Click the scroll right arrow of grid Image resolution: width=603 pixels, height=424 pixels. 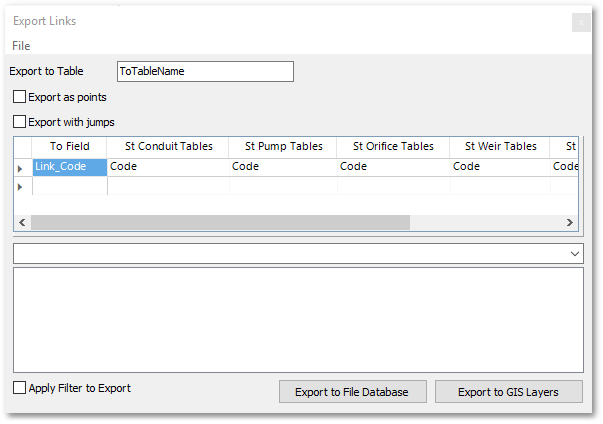pos(570,223)
